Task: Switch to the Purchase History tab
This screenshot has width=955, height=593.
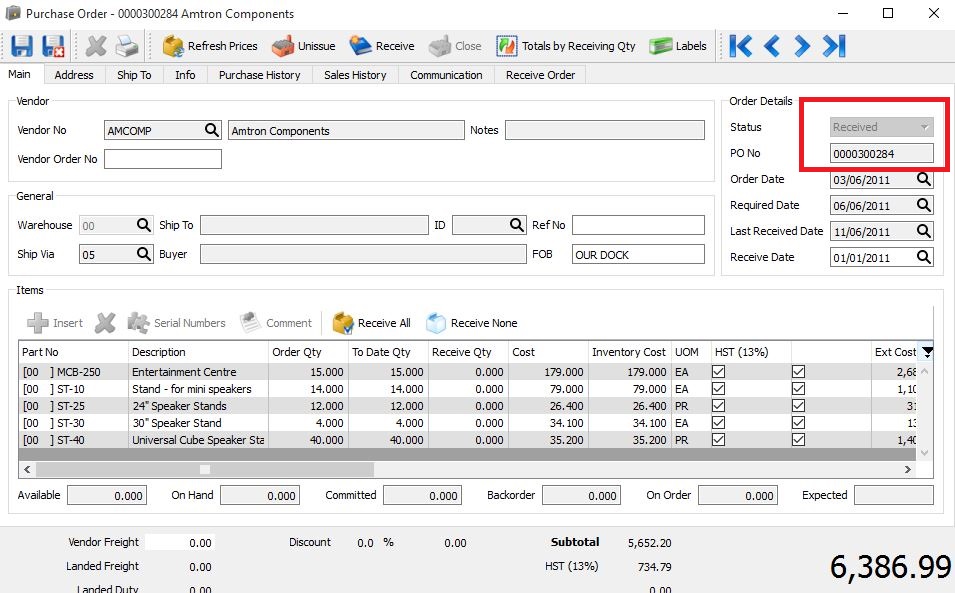Action: tap(259, 75)
